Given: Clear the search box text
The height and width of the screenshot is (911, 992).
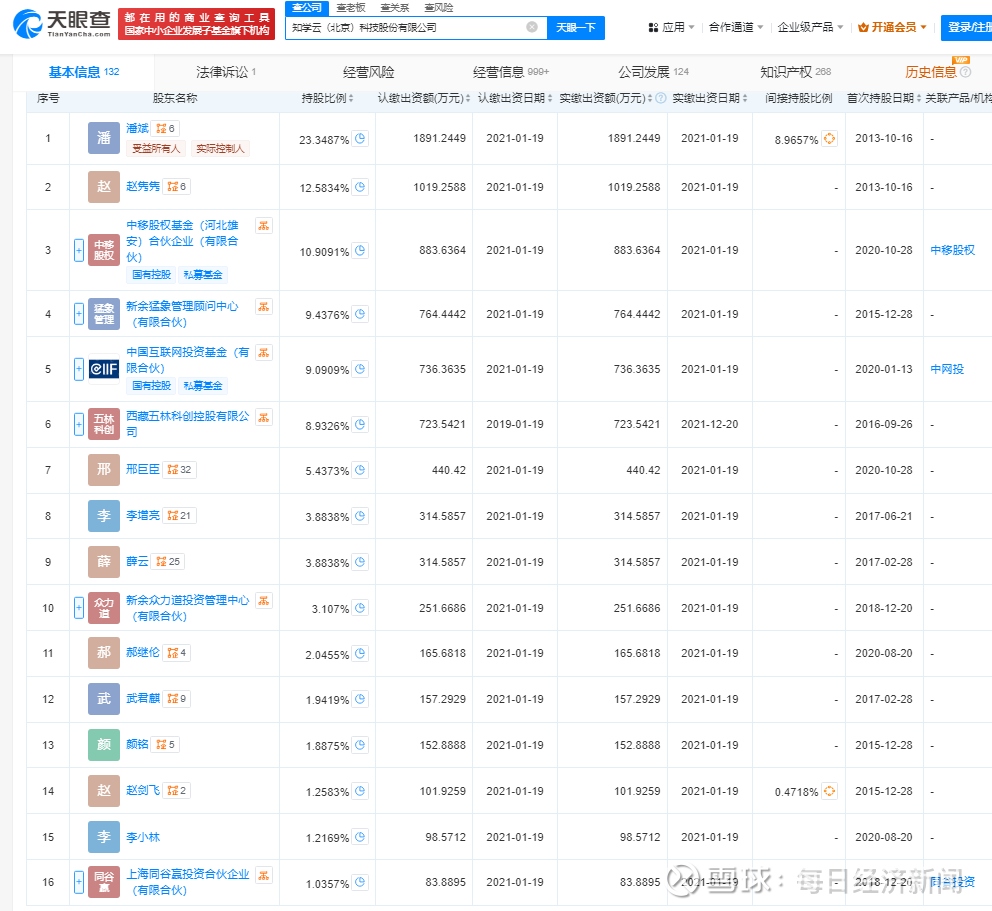Looking at the screenshot, I should 532,27.
